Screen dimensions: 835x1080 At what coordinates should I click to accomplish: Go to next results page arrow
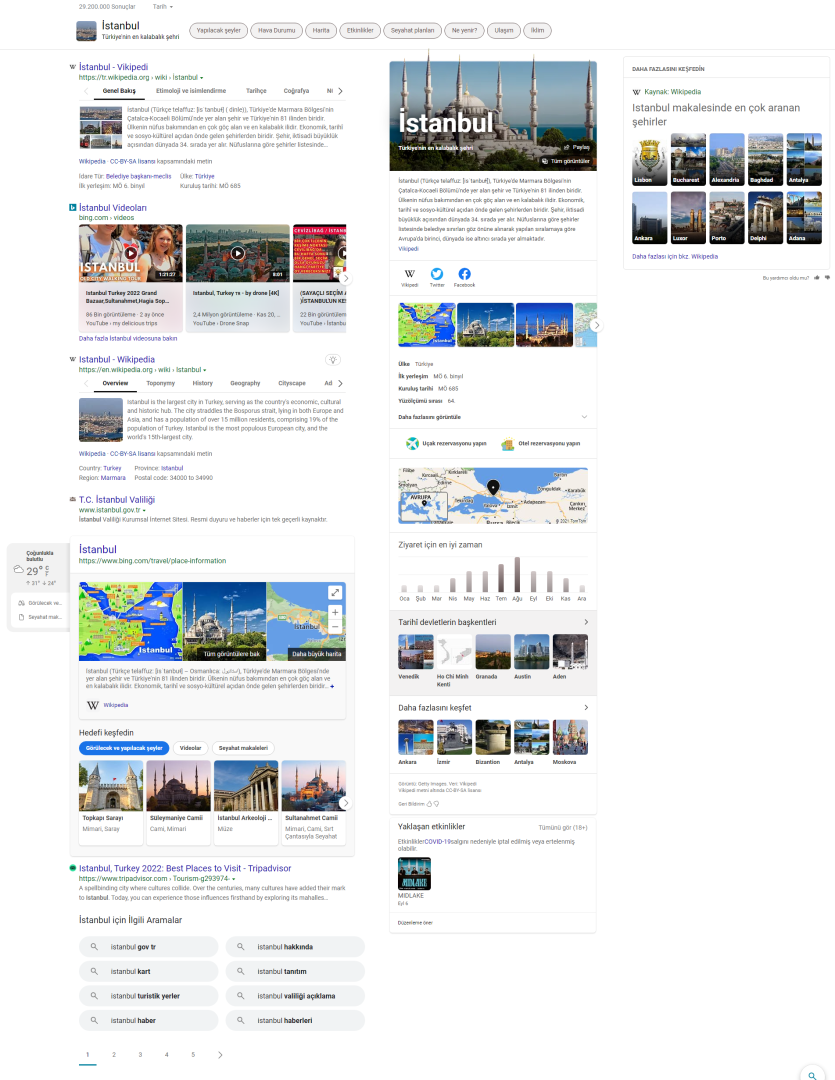(220, 1055)
